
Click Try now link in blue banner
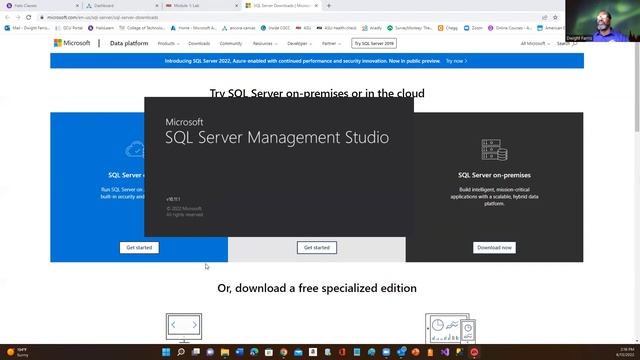point(456,61)
